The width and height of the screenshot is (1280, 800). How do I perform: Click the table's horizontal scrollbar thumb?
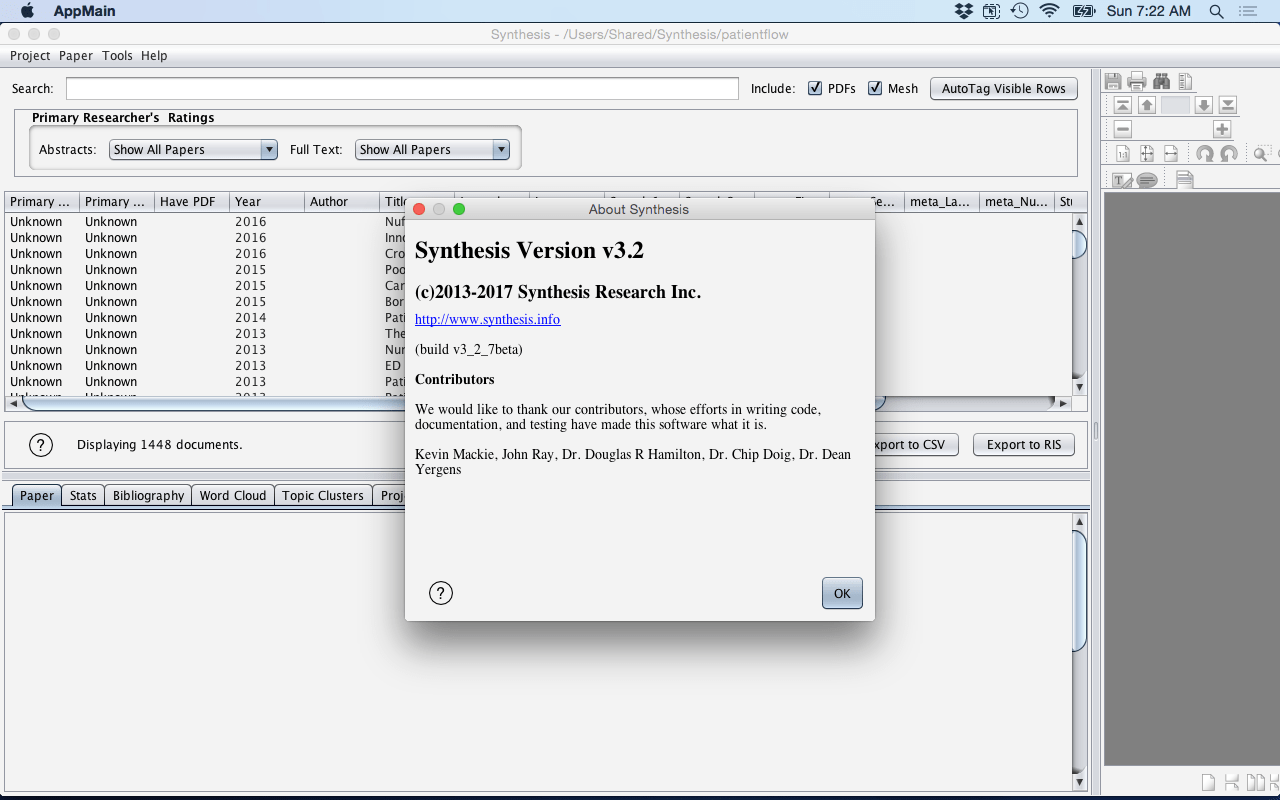[454, 403]
